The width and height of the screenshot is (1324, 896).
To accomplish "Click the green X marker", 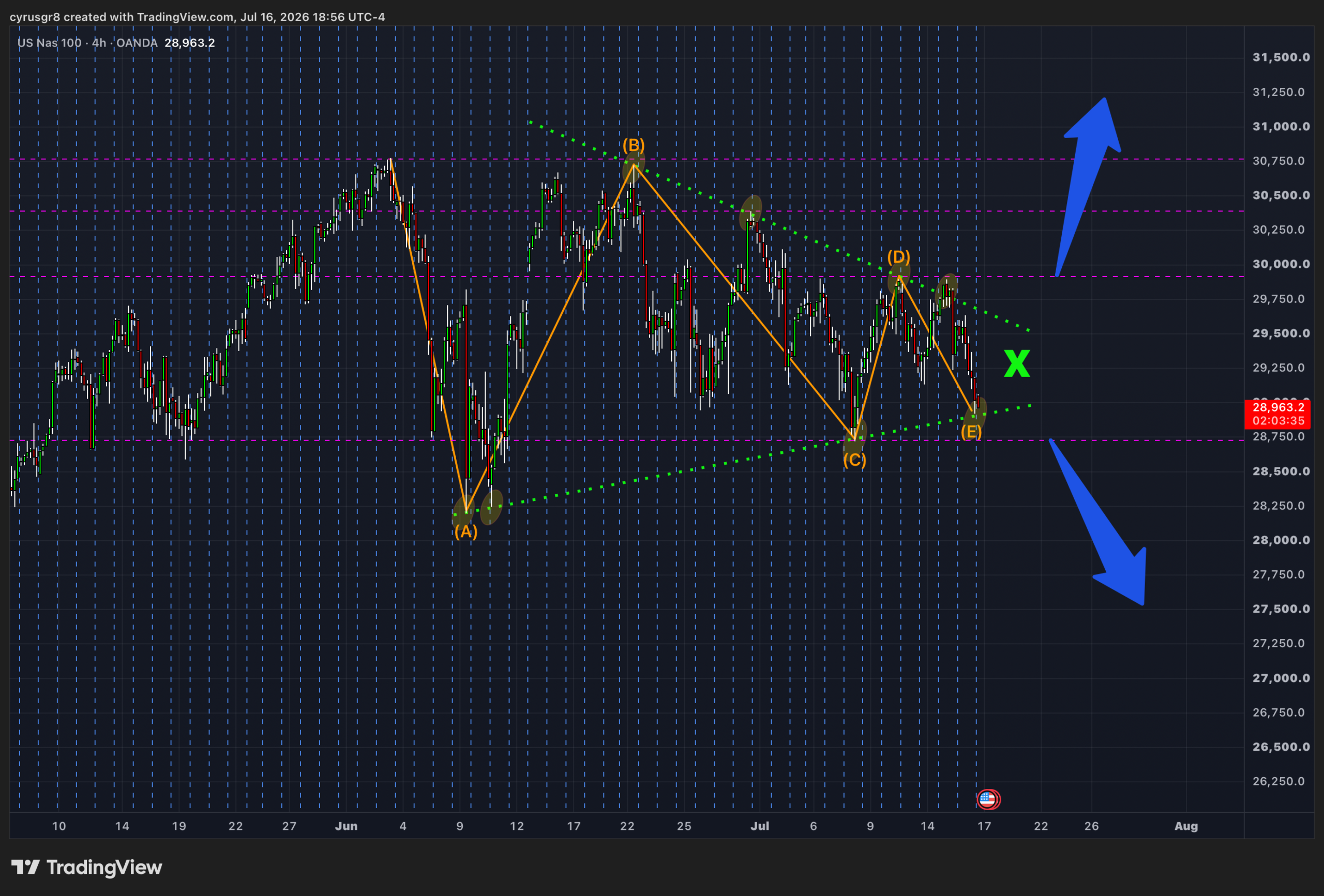I will tap(1017, 364).
